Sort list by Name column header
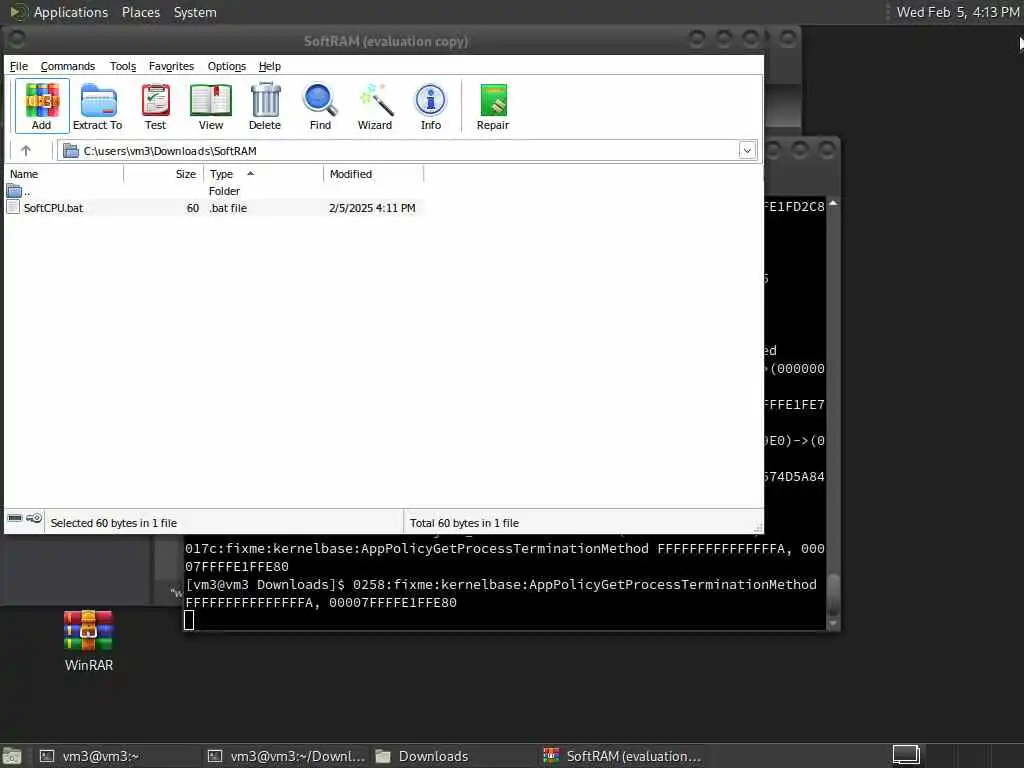 [64, 174]
